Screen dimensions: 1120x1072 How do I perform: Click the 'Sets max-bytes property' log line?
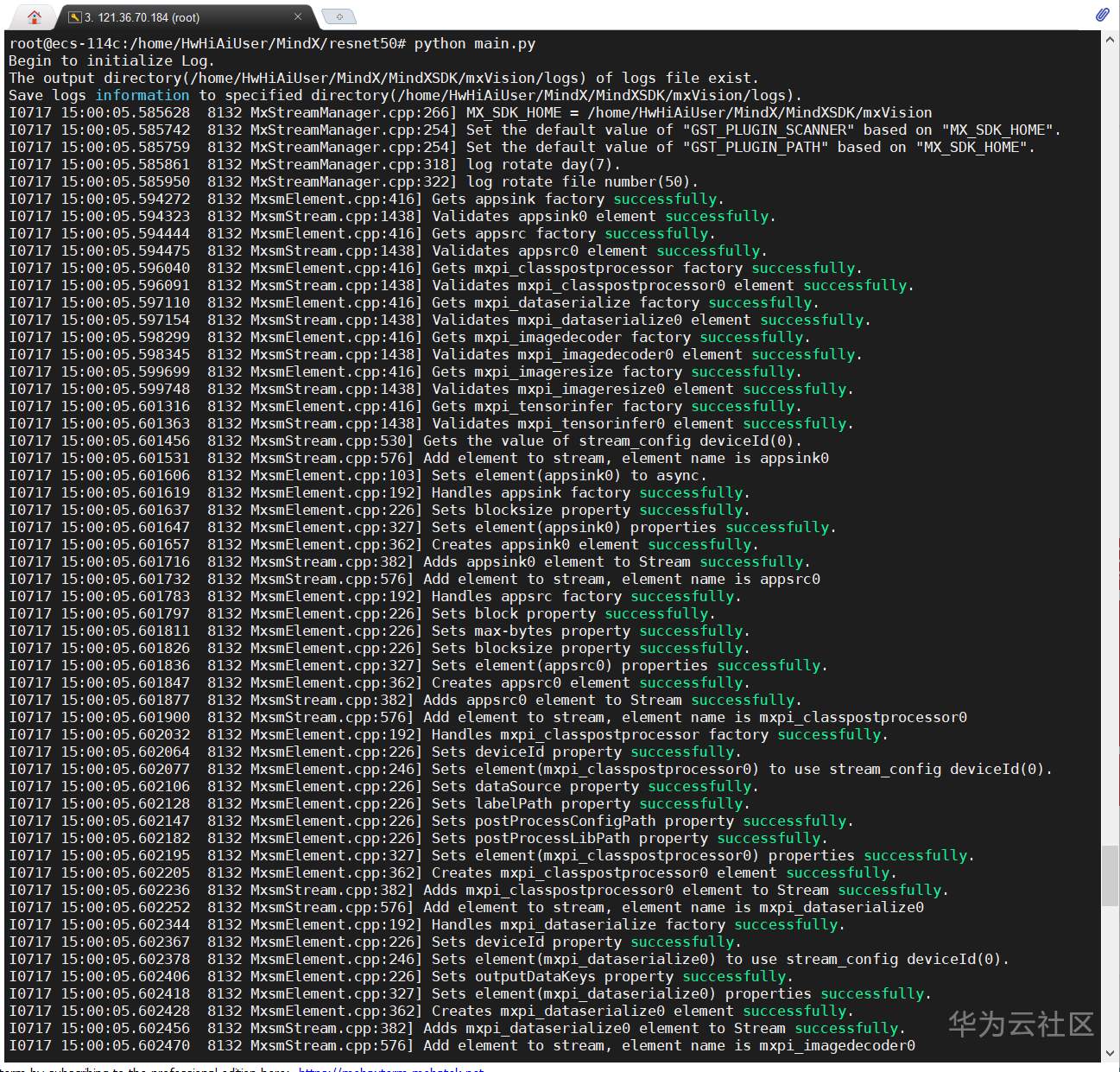pos(380,631)
